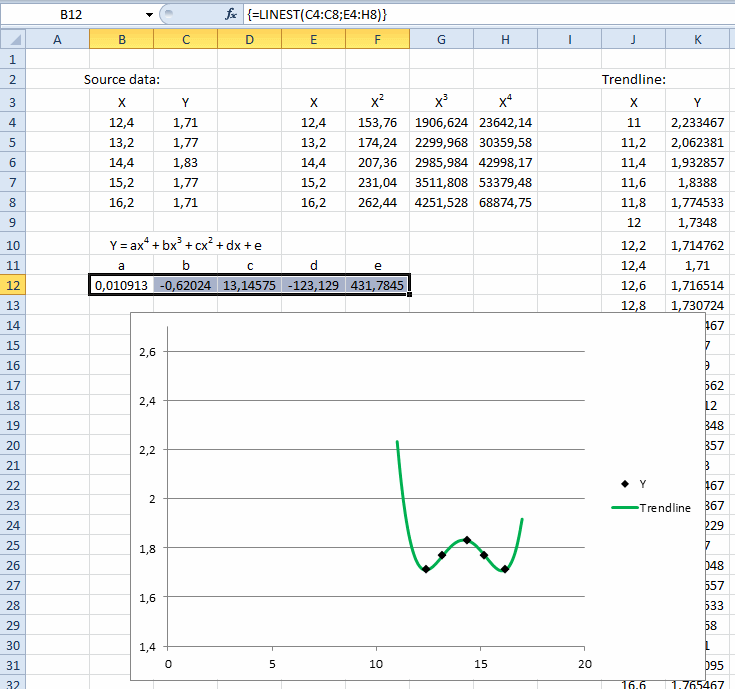Click the Y series legend entry
This screenshot has height=689, width=735.
[x=634, y=484]
